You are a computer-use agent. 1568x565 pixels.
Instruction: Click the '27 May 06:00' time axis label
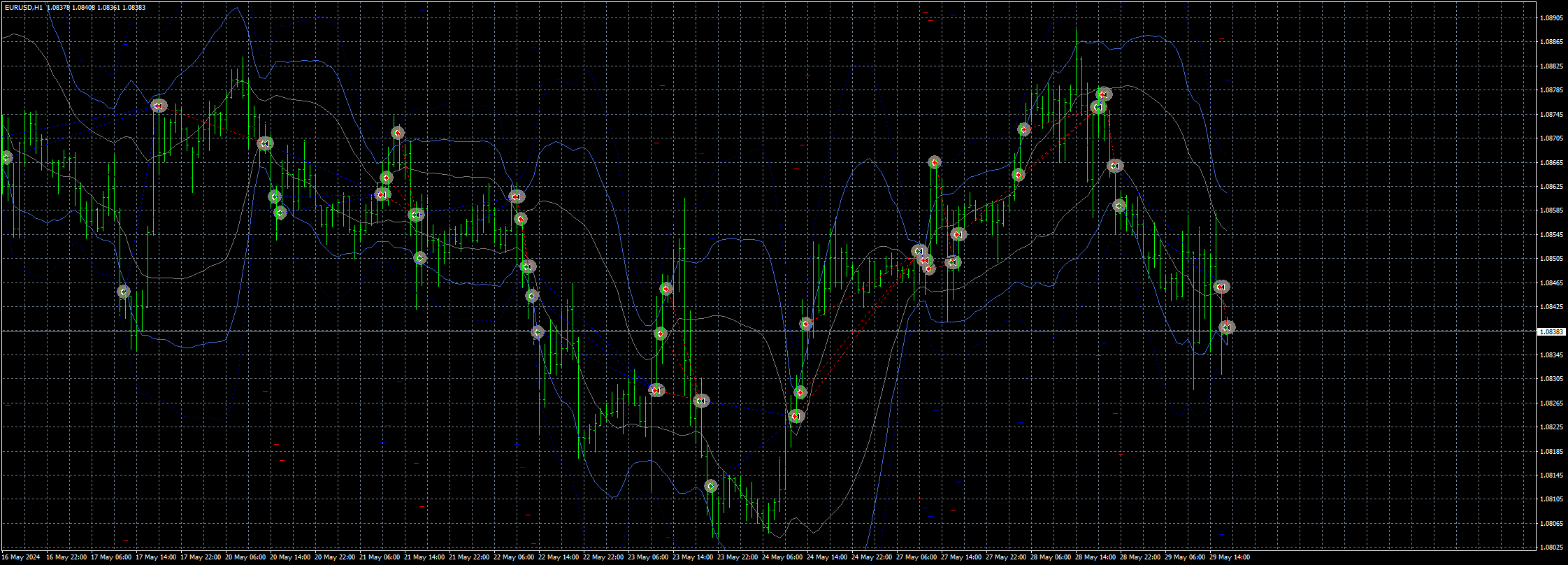pyautogui.click(x=916, y=558)
